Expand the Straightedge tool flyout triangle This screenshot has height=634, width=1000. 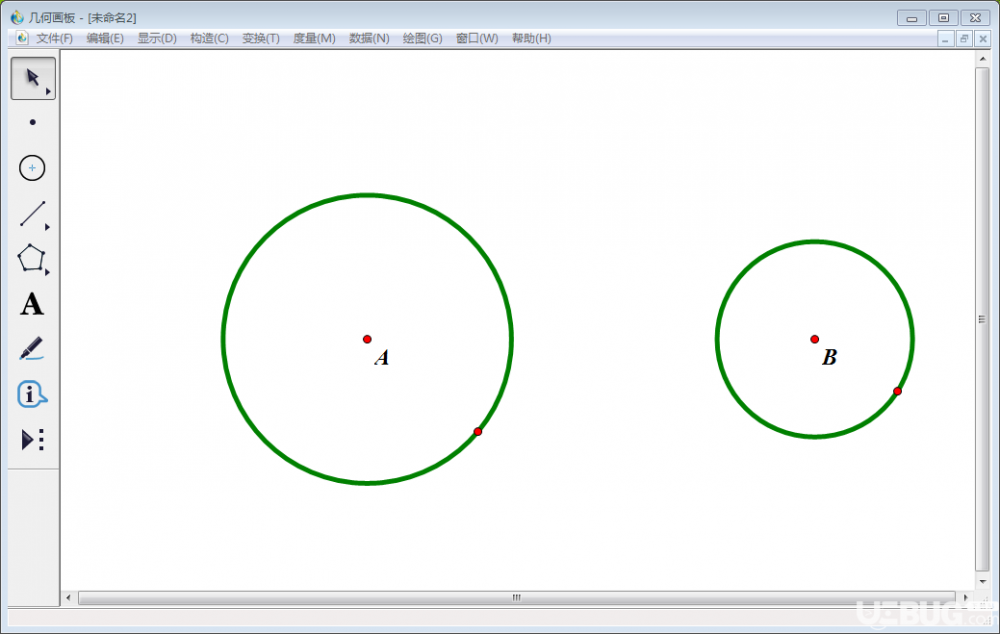coord(48,227)
